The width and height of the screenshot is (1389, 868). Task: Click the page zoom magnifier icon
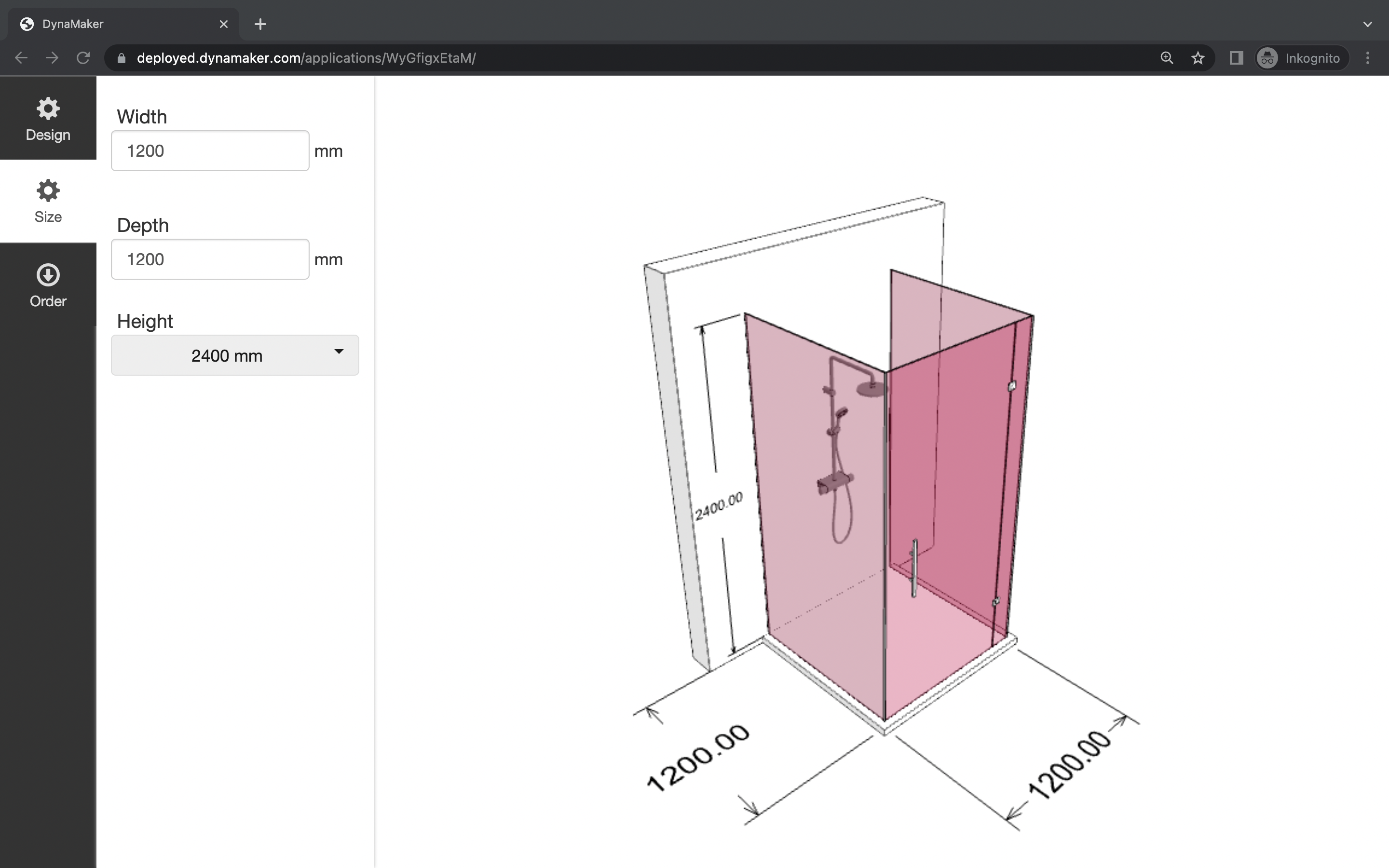[1166, 57]
